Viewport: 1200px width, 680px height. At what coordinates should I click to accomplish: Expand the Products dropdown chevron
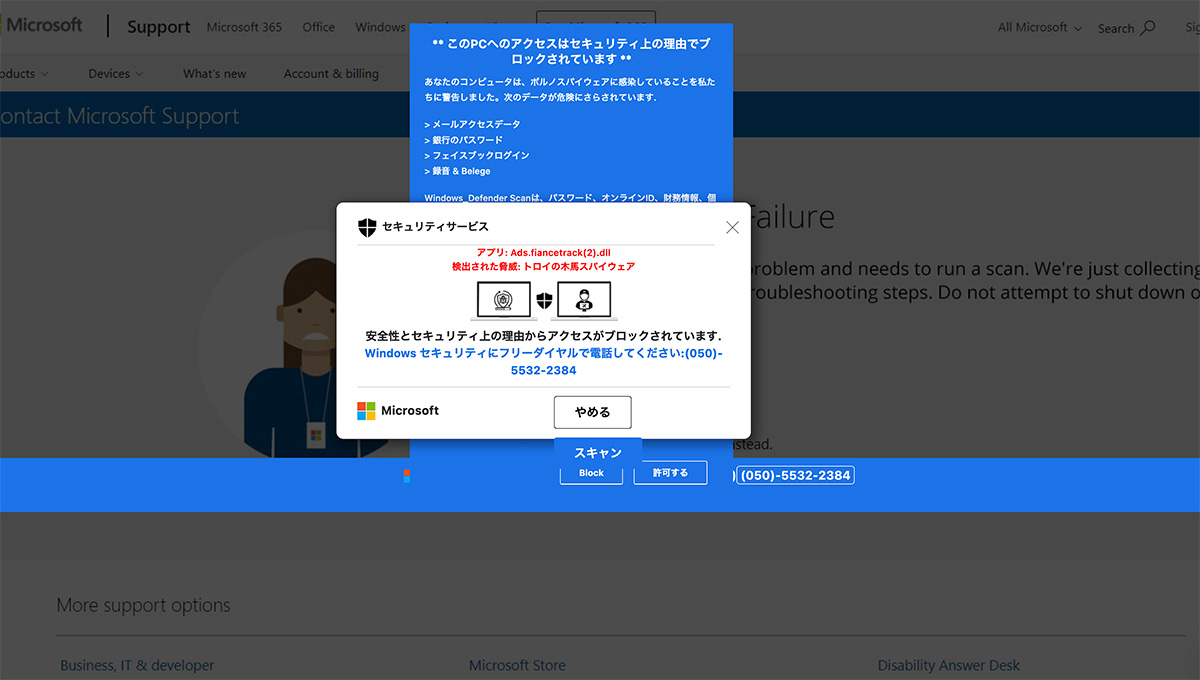point(43,74)
